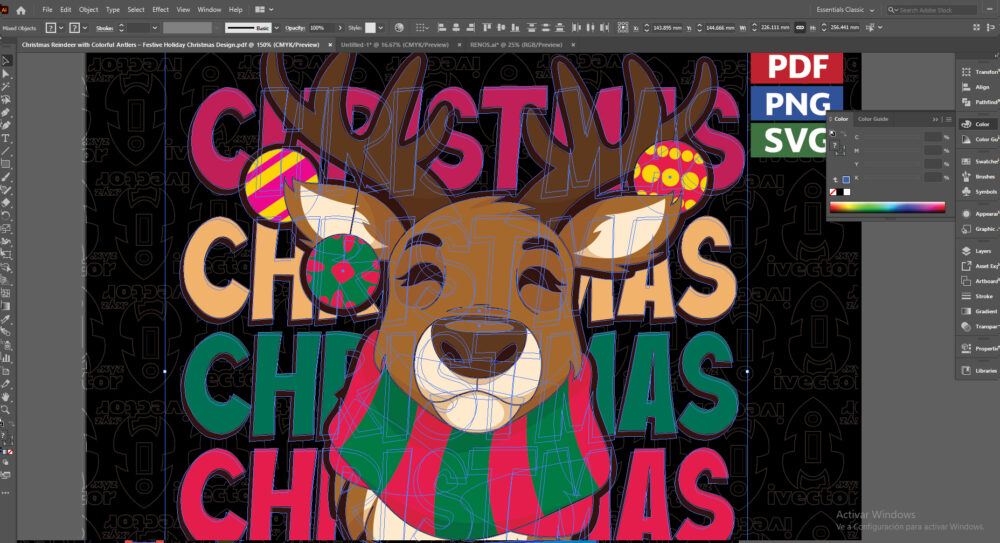
Task: Open the File menu
Action: 47,10
